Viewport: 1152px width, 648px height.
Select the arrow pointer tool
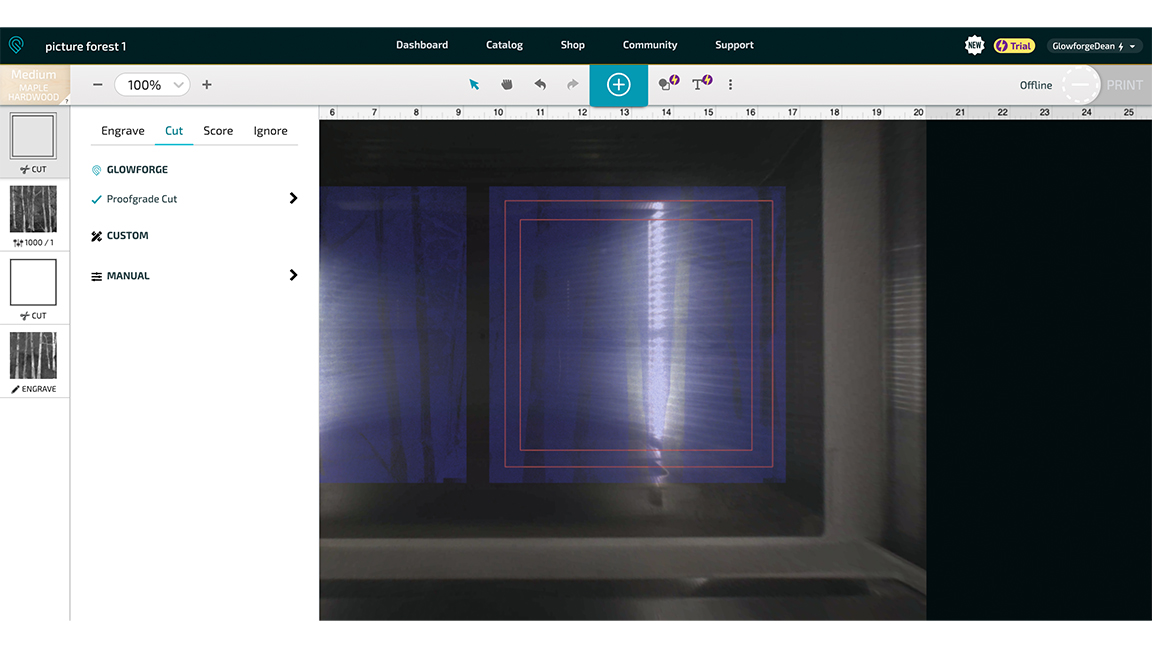pyautogui.click(x=474, y=84)
